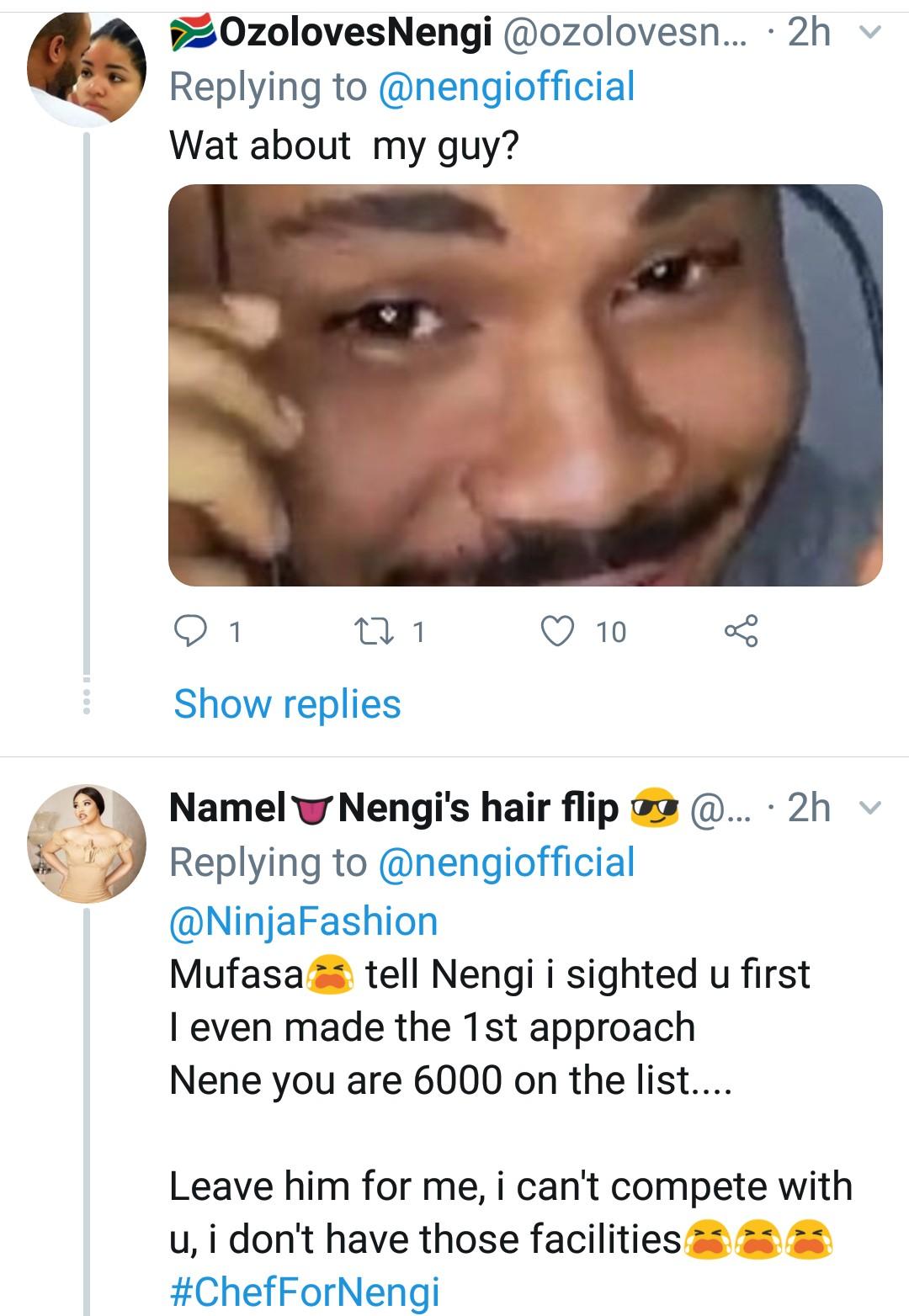Tap the like count 10
The image size is (909, 1316).
pos(611,632)
